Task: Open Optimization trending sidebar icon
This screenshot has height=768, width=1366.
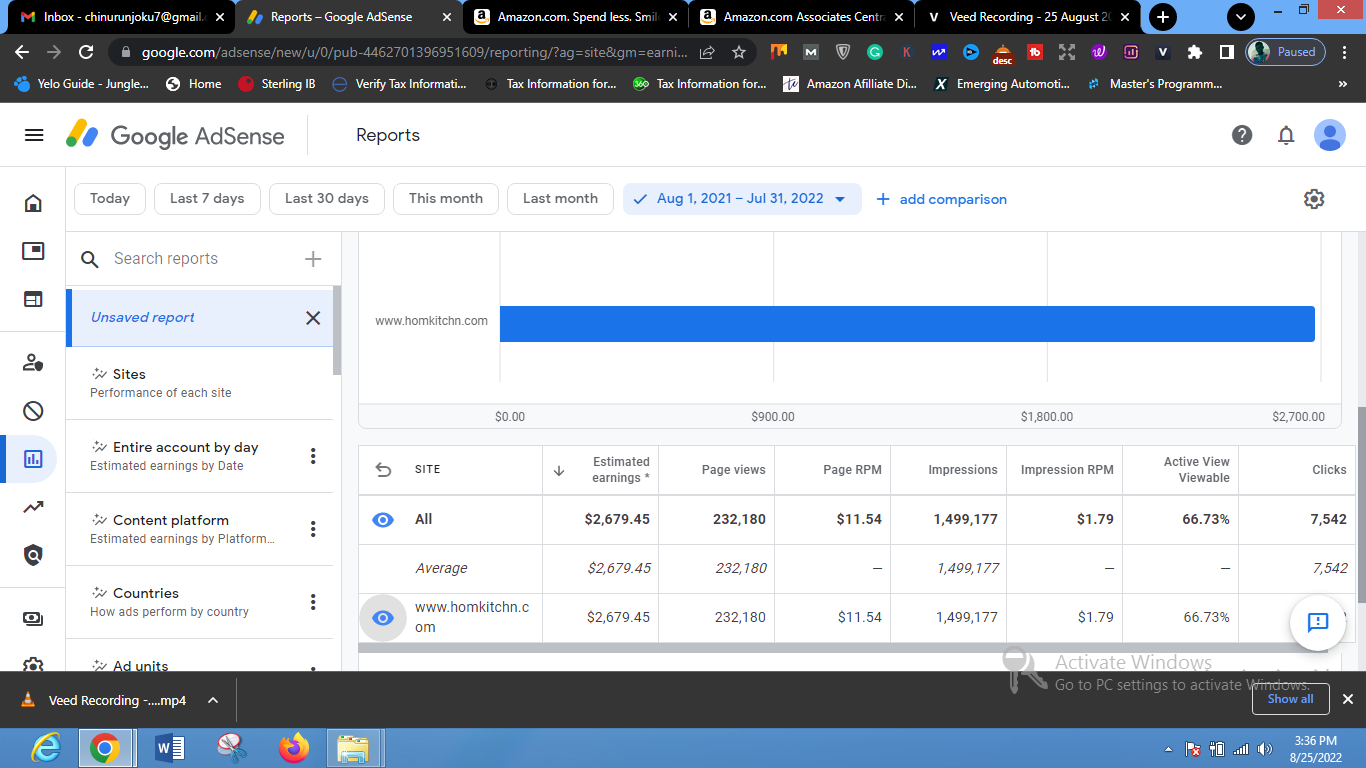Action: [33, 507]
